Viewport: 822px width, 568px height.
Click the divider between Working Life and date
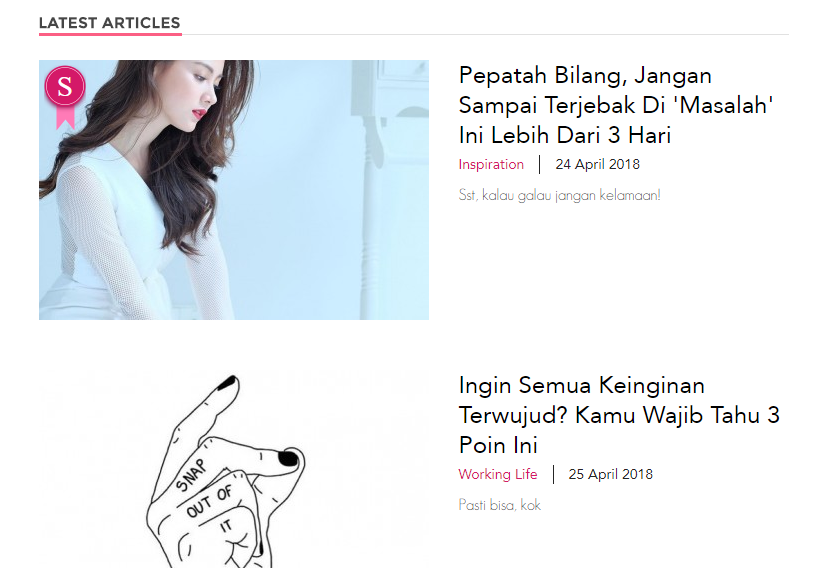pos(553,474)
